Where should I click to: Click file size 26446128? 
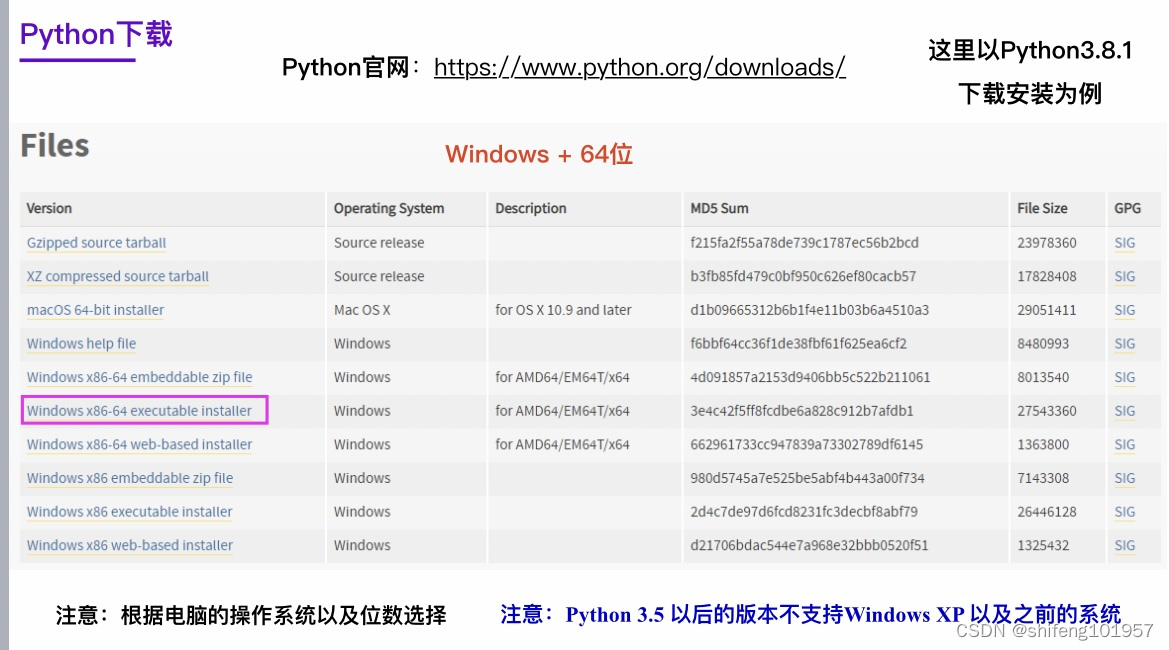[1047, 511]
